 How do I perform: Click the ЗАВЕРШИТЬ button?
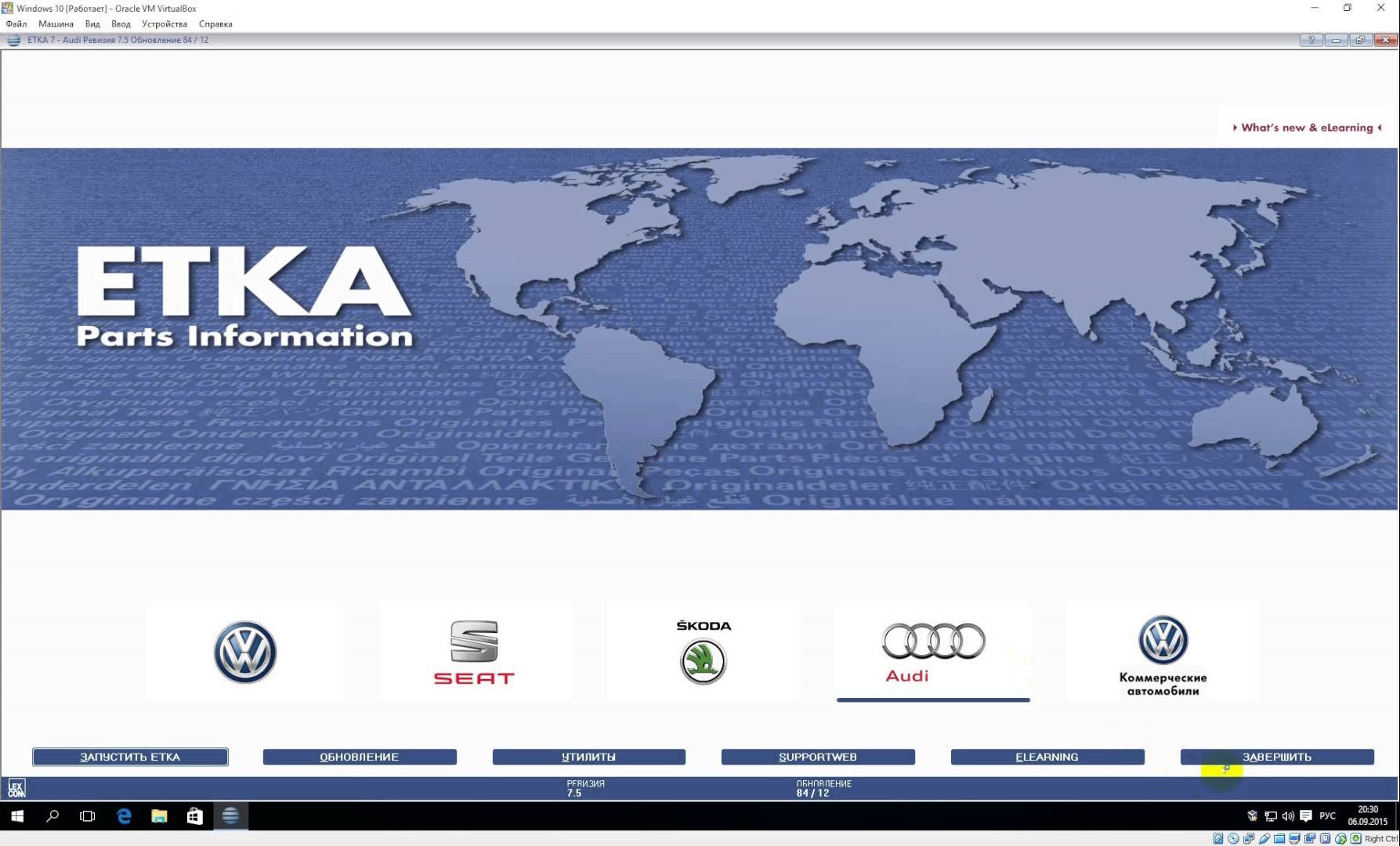point(1277,757)
